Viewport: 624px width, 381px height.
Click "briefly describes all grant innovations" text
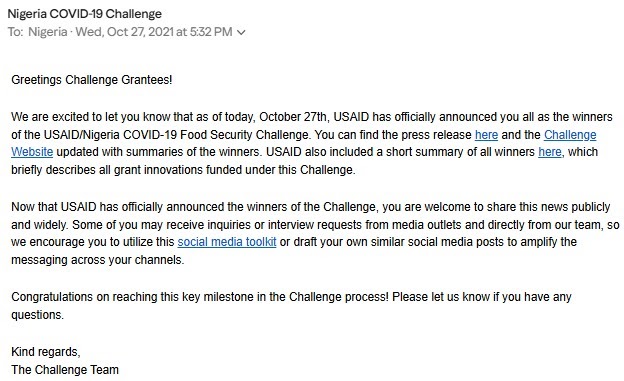click(106, 170)
